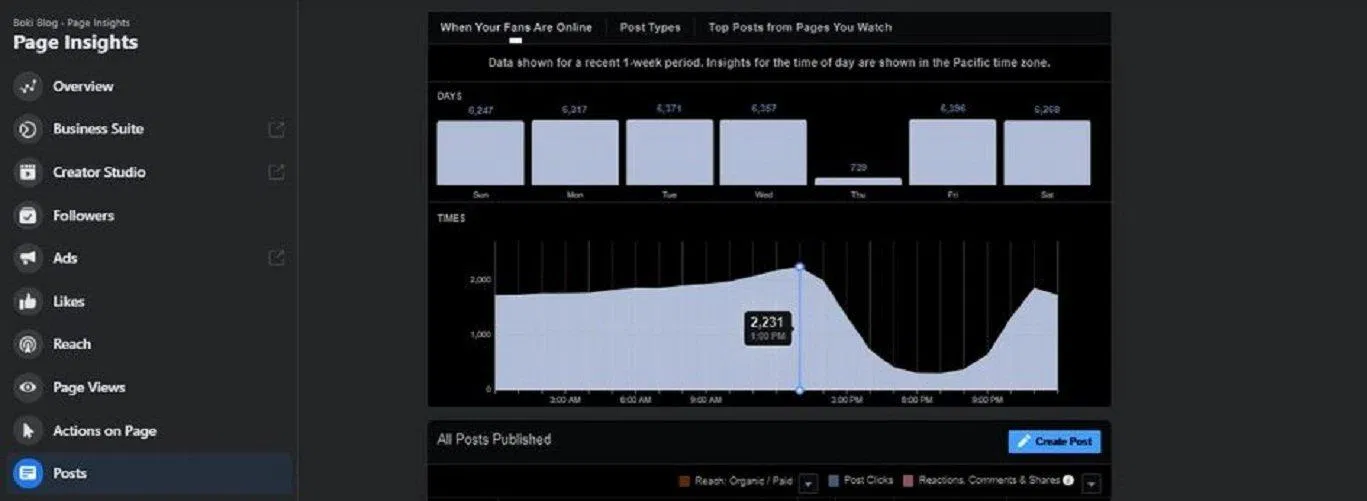Select the Thu bar in Days chart
The height and width of the screenshot is (501, 1367).
tap(858, 181)
